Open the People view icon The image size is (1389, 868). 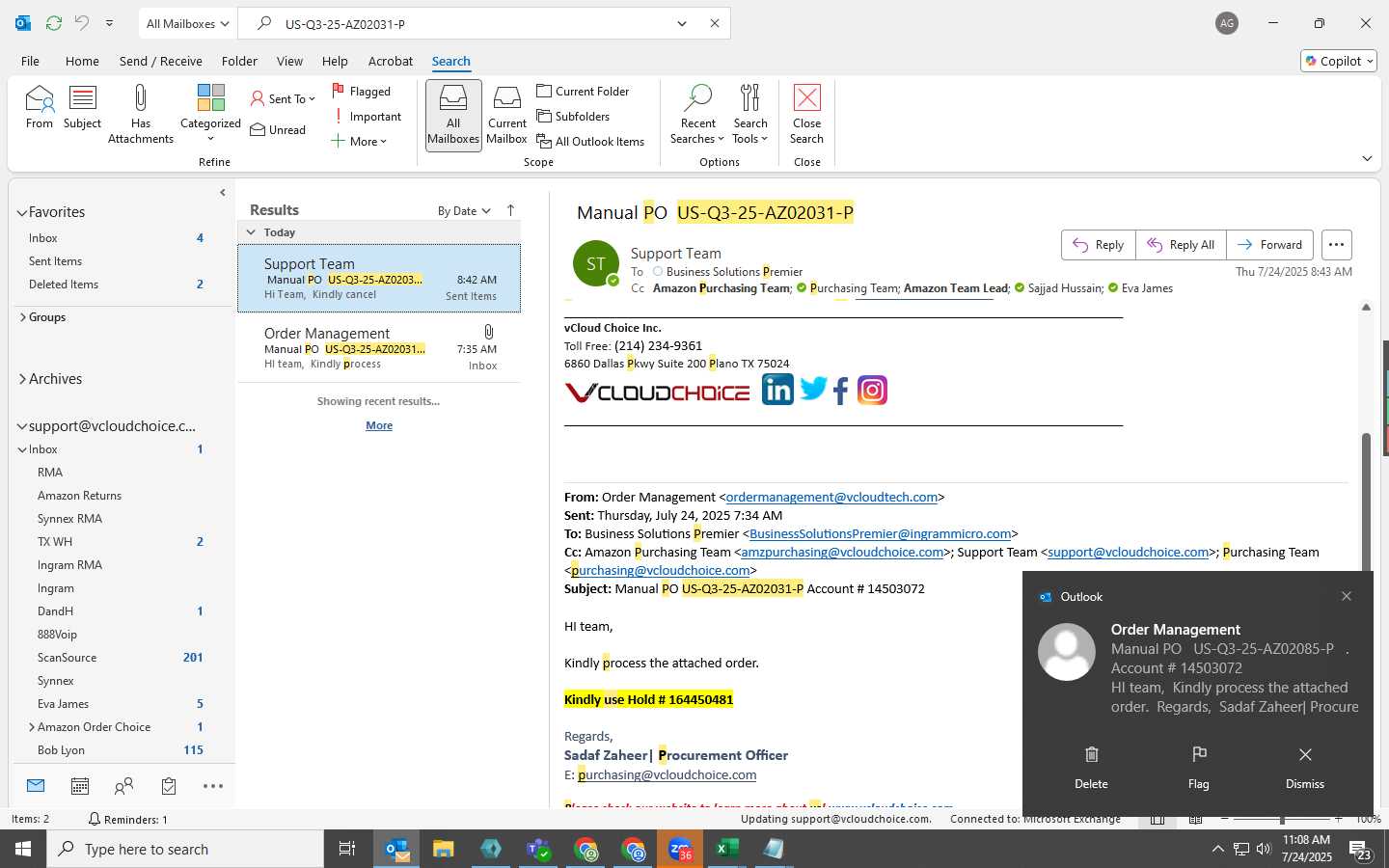(123, 786)
